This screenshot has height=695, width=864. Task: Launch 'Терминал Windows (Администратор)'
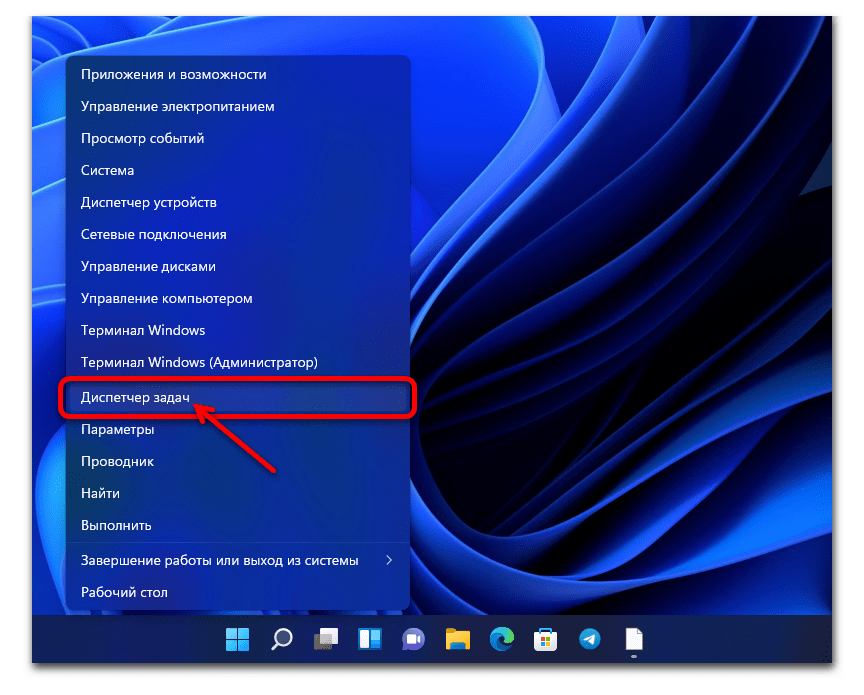click(238, 362)
